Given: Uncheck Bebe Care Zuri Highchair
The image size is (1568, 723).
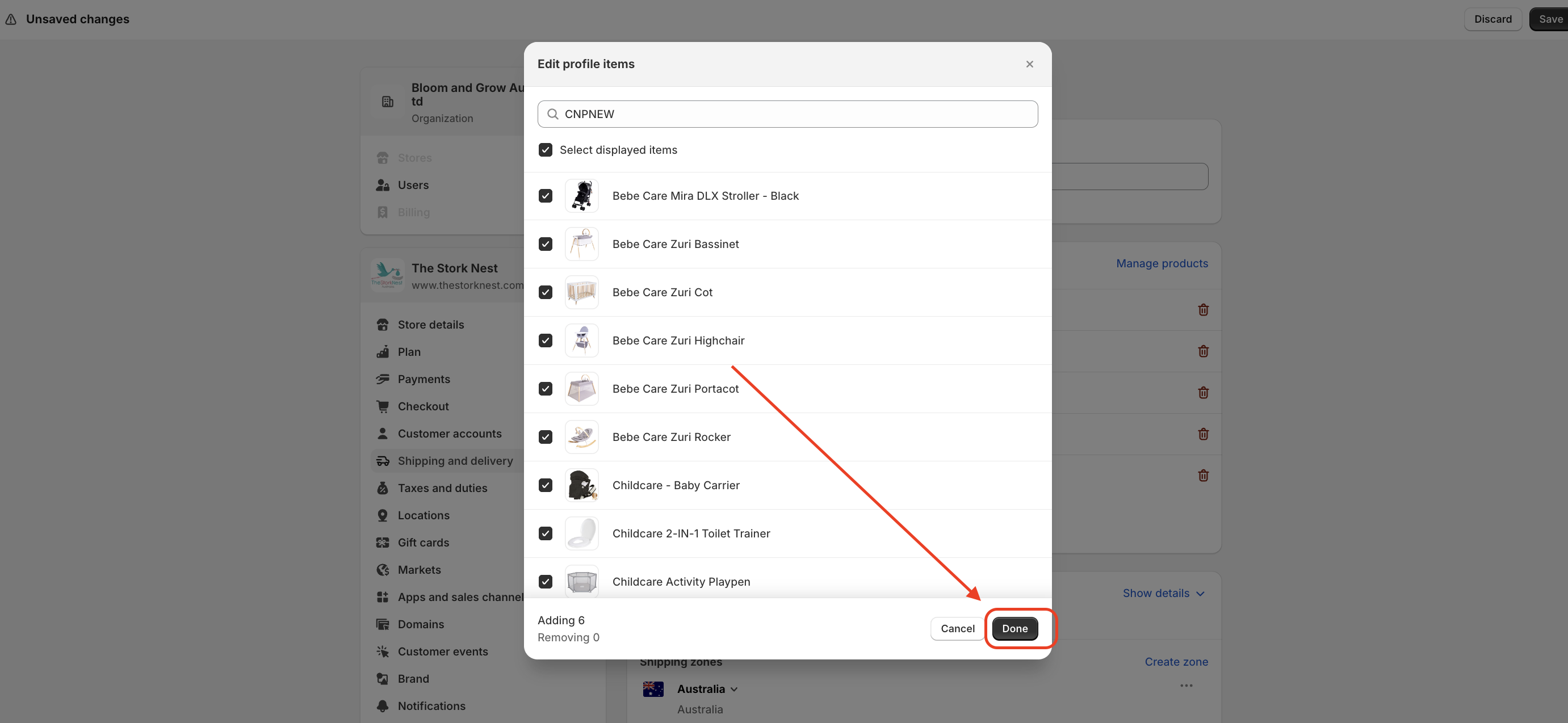Looking at the screenshot, I should tap(546, 340).
